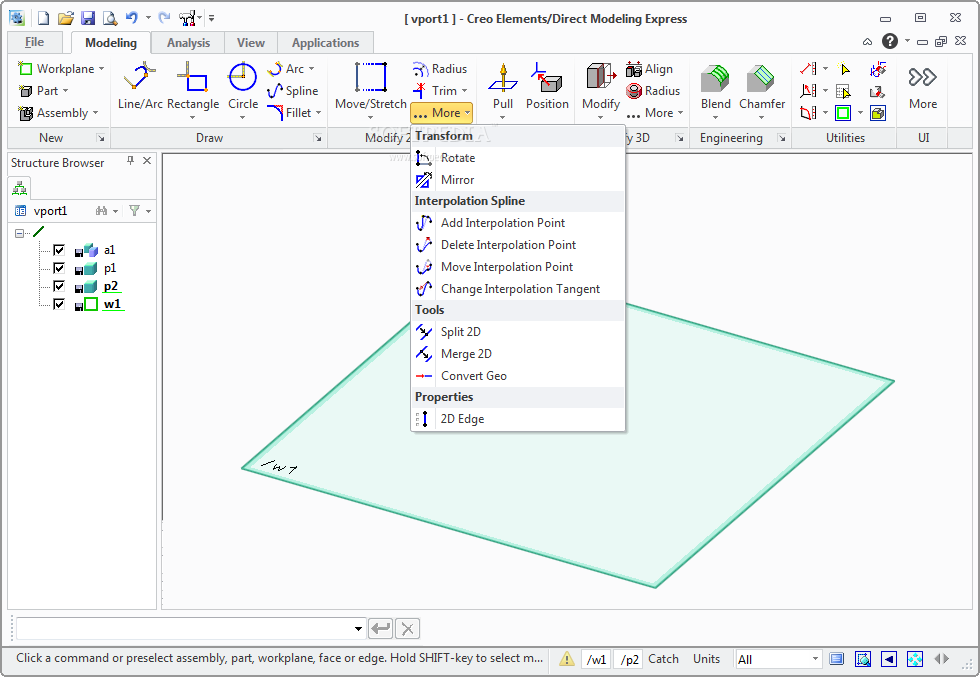
Task: Collapse the ribbon with caret icon
Action: [x=867, y=42]
